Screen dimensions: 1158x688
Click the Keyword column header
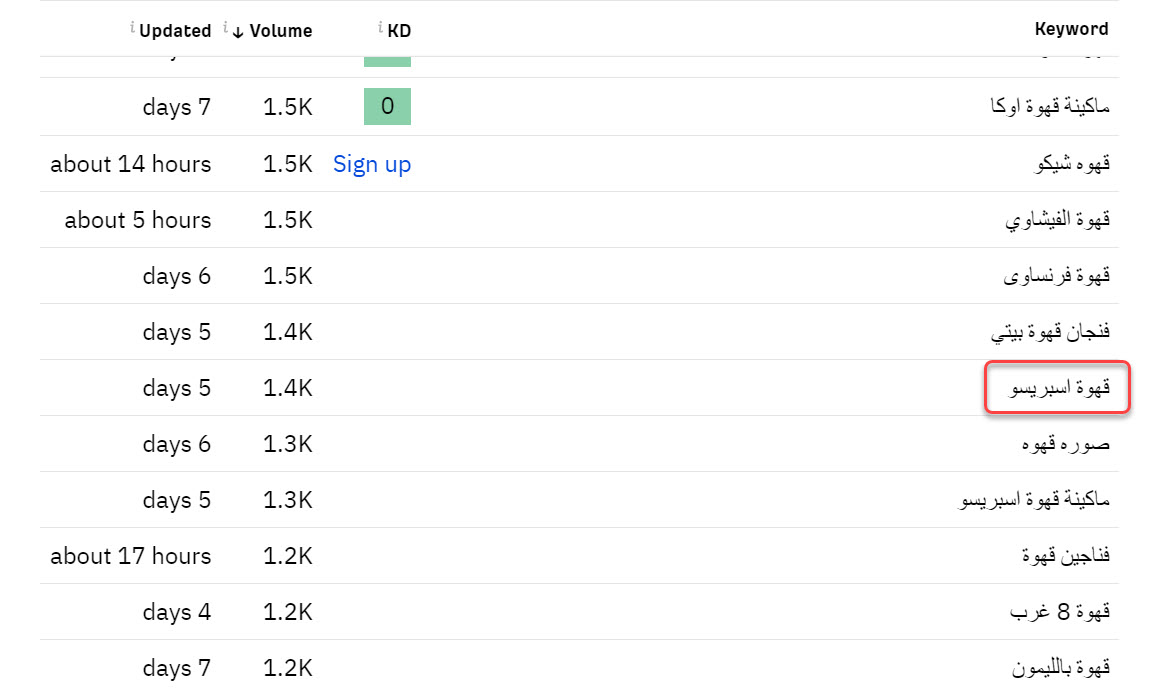point(1071,29)
